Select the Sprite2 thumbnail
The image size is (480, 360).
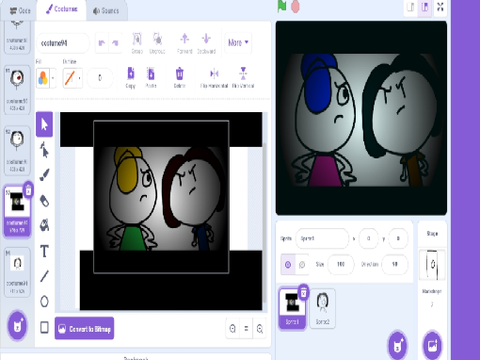coord(322,309)
